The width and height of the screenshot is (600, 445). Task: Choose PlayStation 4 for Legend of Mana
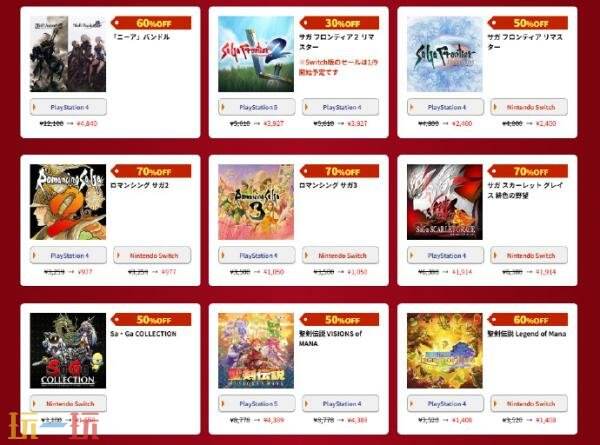point(445,403)
